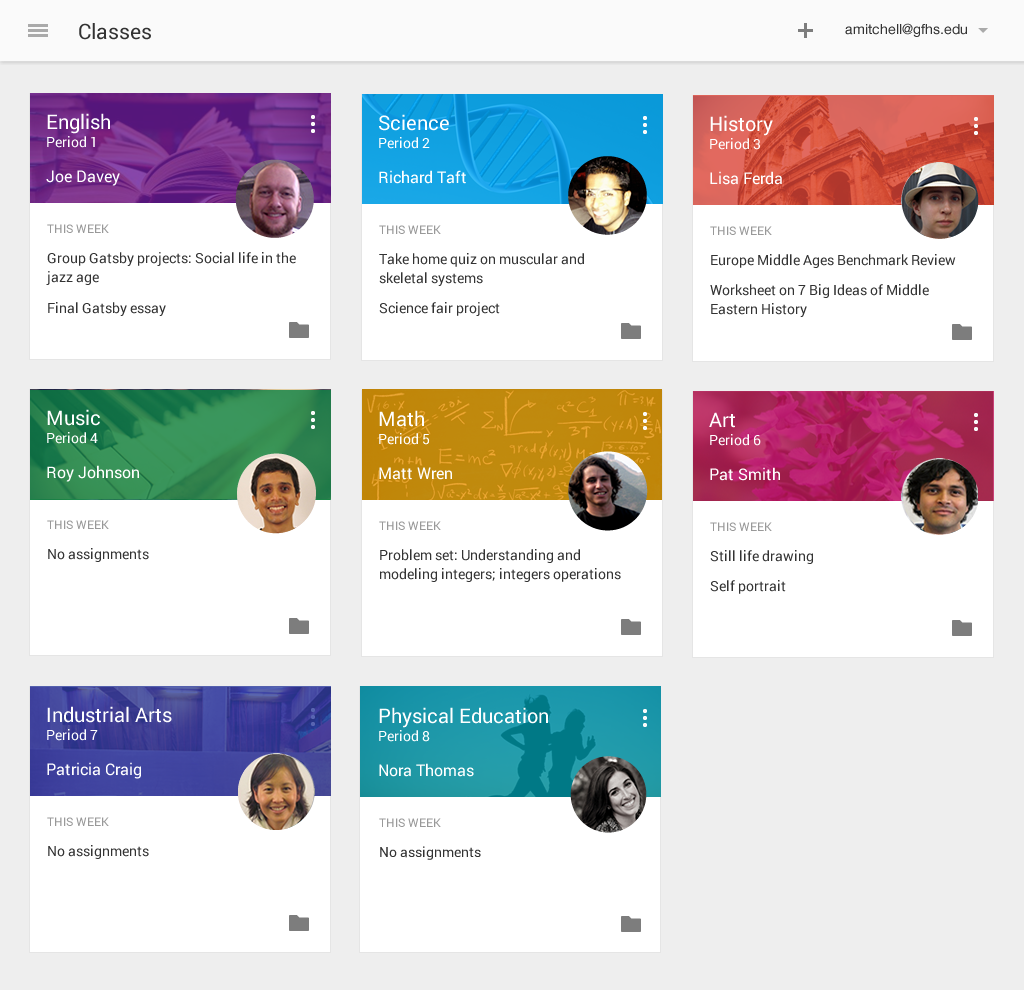Image resolution: width=1024 pixels, height=990 pixels.
Task: Open the Industrial Arts class title
Action: (x=109, y=715)
